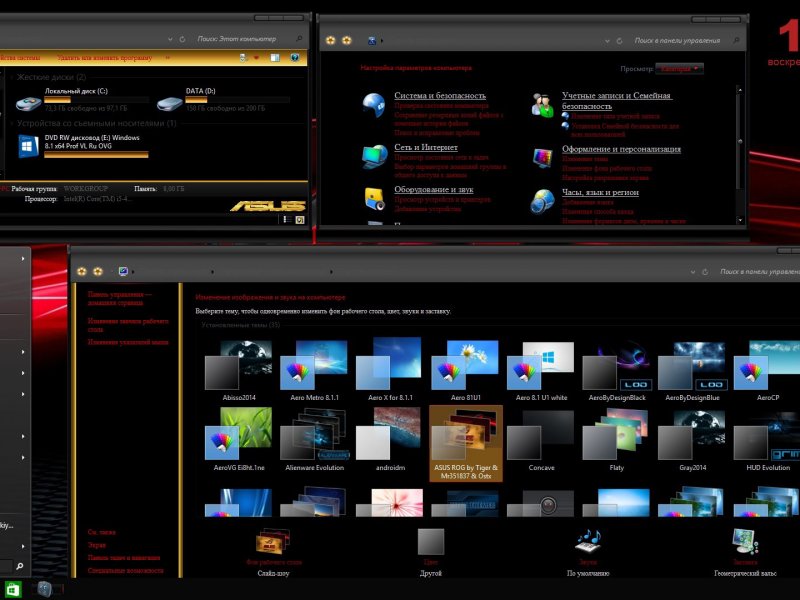The width and height of the screenshot is (800, 600).
Task: Click Изменение значков рабочего стола link
Action: point(128,325)
